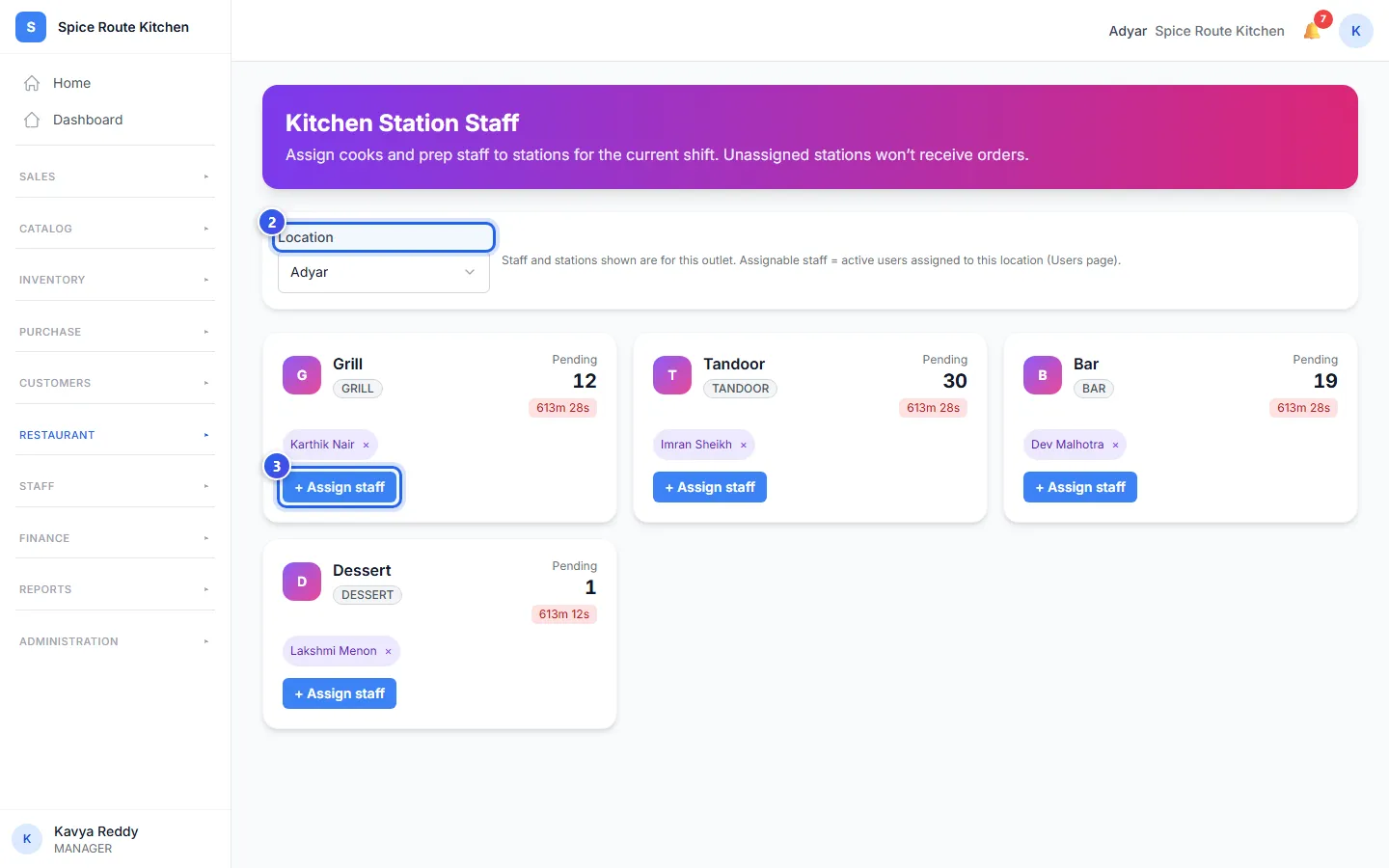The height and width of the screenshot is (868, 1389).
Task: Expand the Inventory sidebar section
Action: [x=115, y=280]
